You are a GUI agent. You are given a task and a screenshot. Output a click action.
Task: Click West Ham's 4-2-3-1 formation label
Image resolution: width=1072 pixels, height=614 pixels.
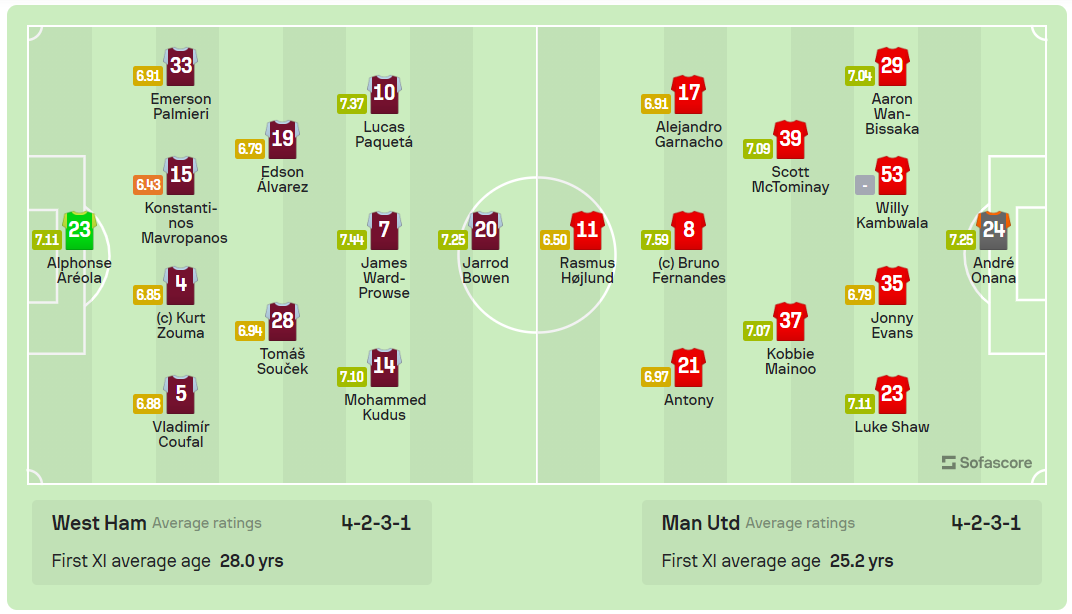(375, 523)
